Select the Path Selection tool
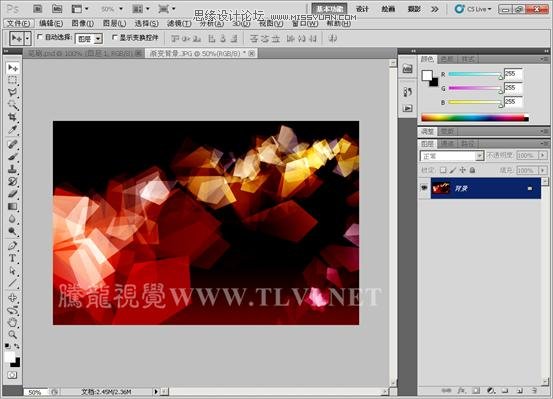Viewport: 553px width, 399px height. tap(13, 271)
